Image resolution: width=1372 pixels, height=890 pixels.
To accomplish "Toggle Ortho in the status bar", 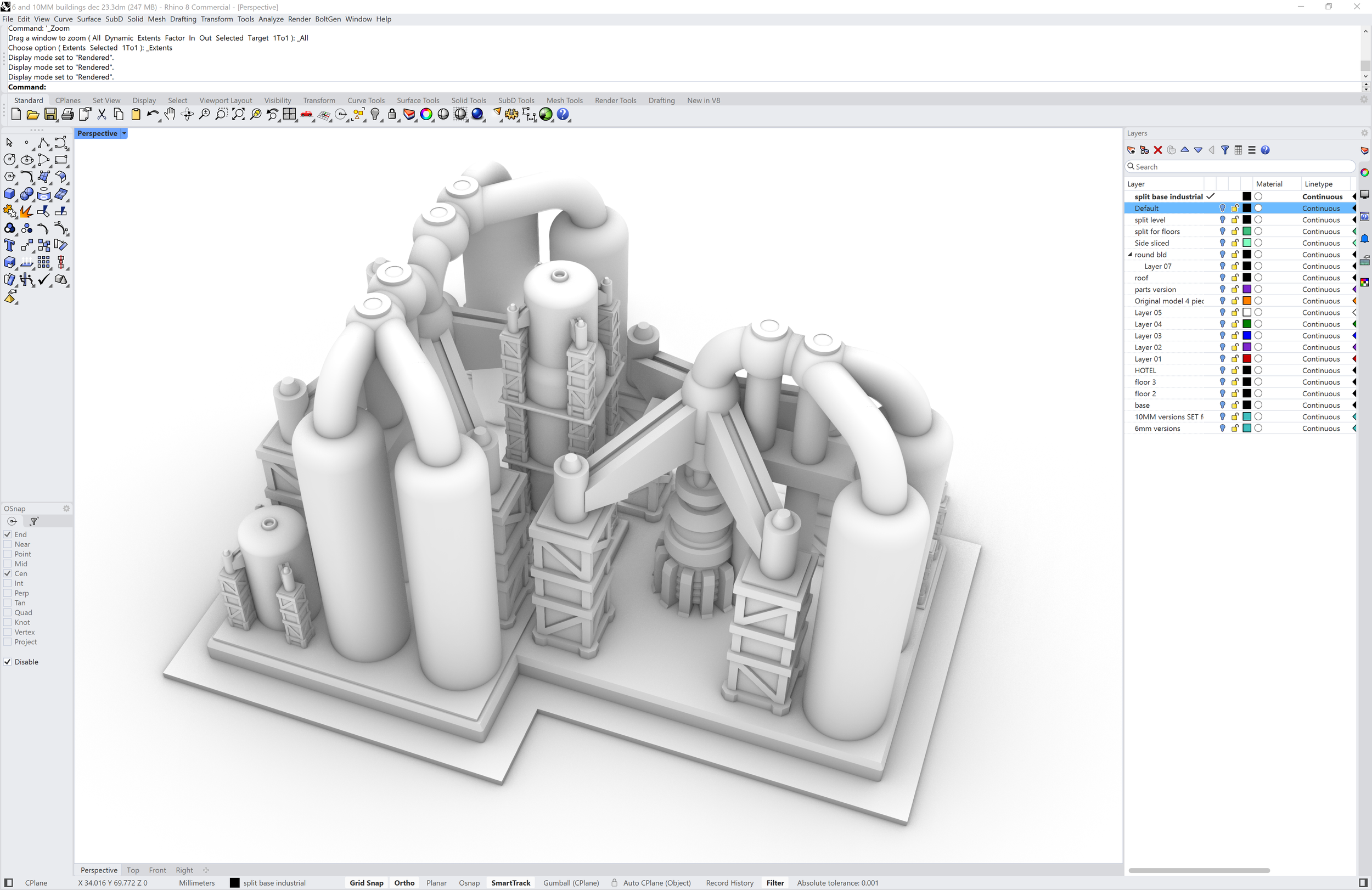I will pos(404,882).
